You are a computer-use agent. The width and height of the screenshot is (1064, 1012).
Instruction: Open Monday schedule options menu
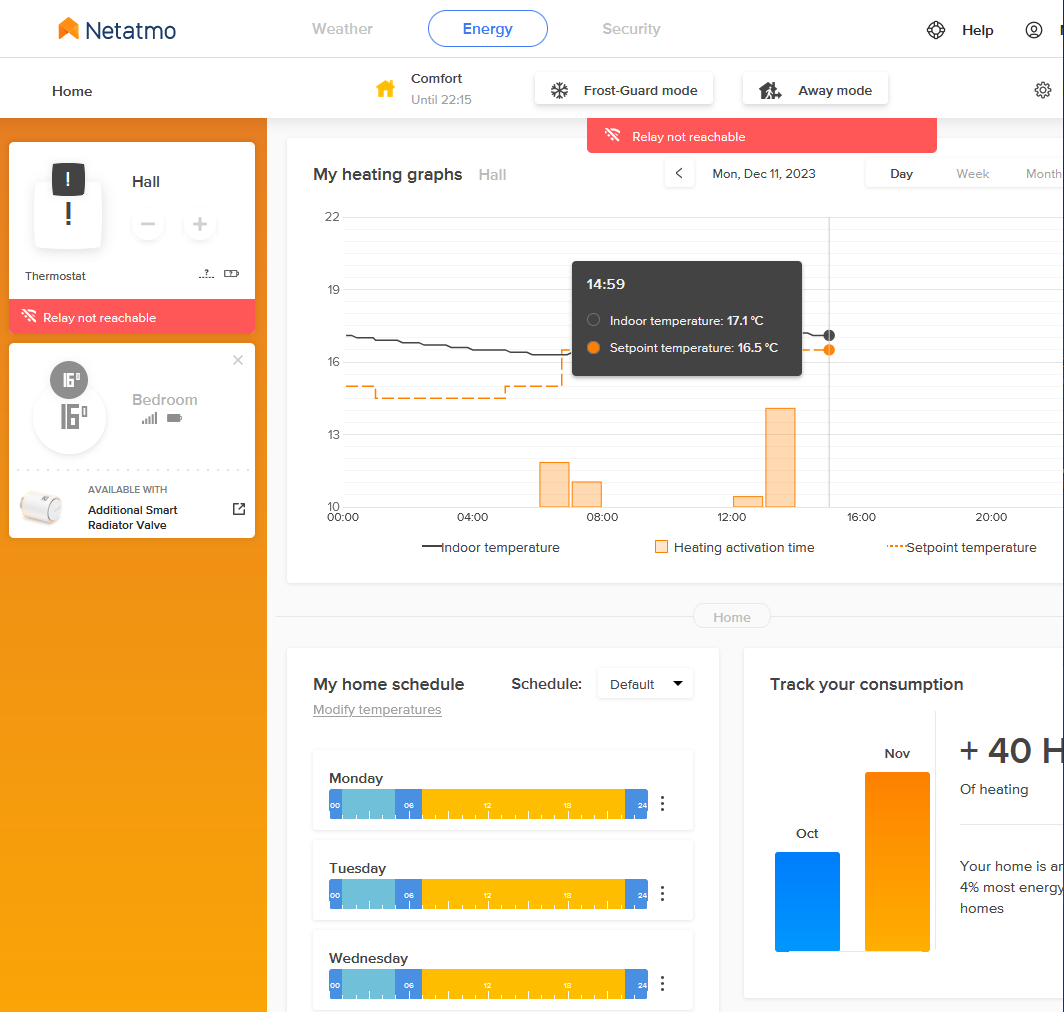[662, 803]
